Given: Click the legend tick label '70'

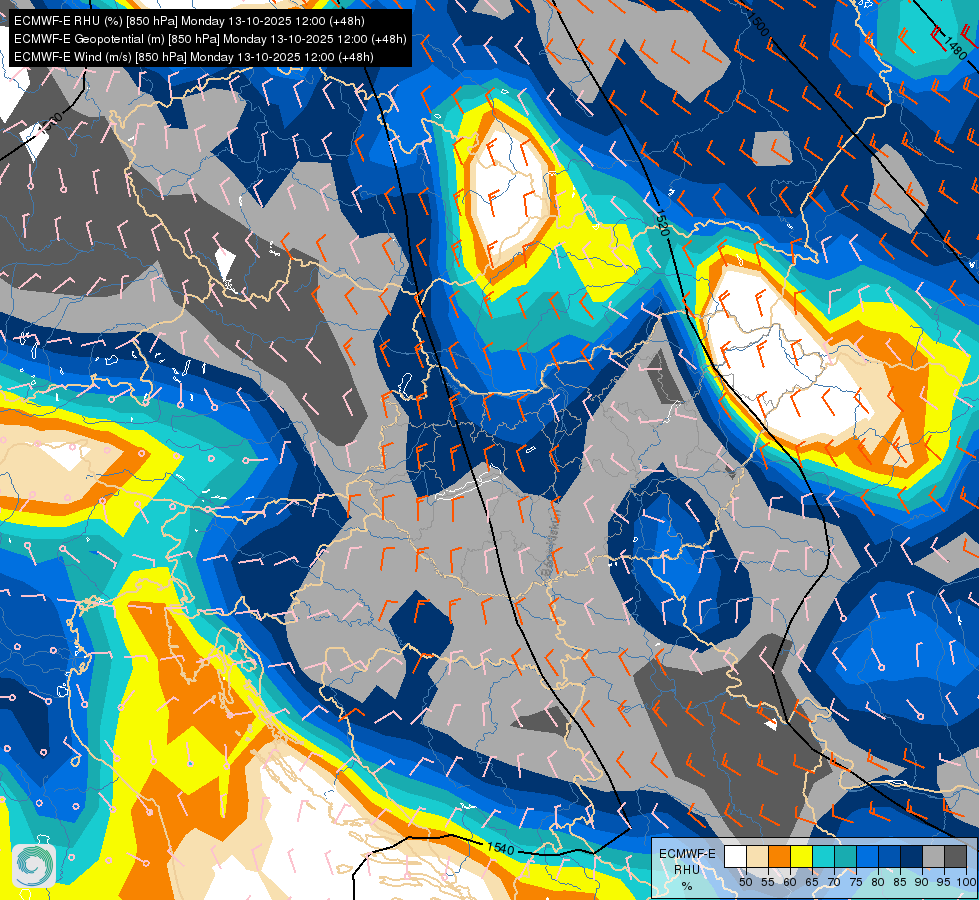Looking at the screenshot, I should 834,882.
